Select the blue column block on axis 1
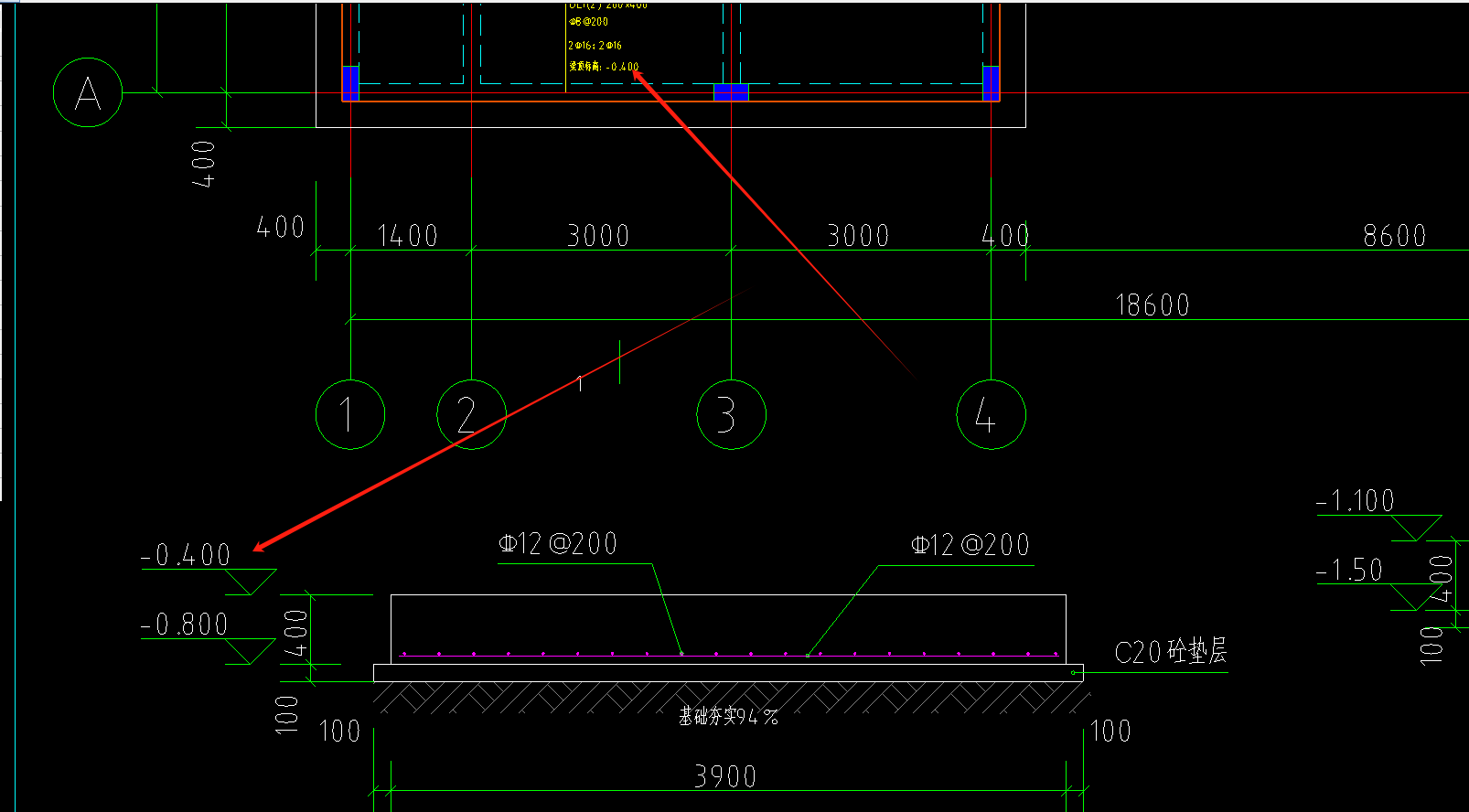1469x812 pixels. (x=350, y=83)
